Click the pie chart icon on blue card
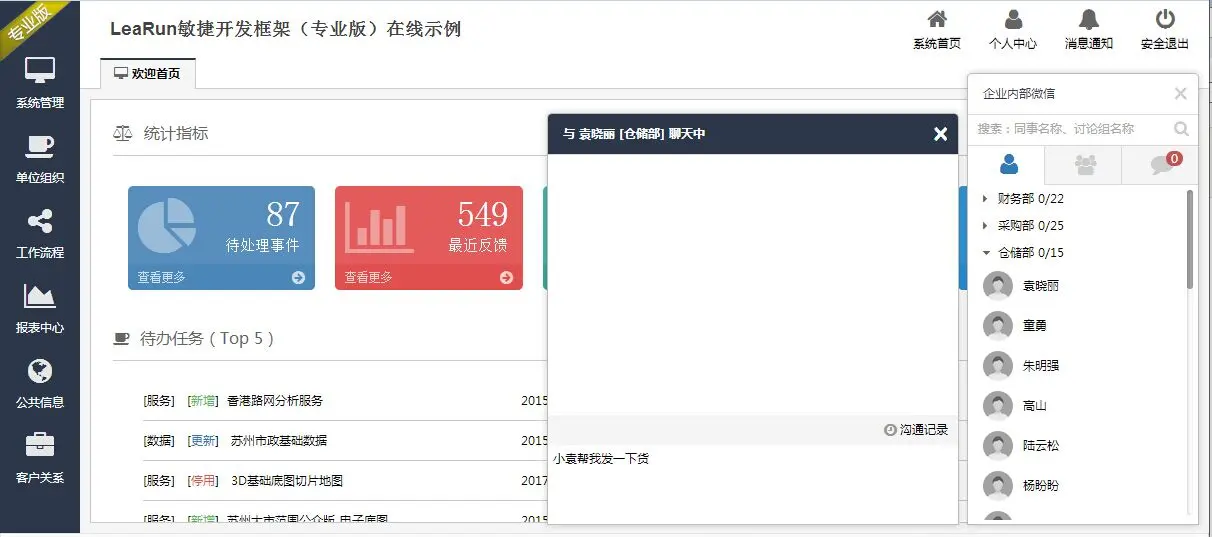 166,225
